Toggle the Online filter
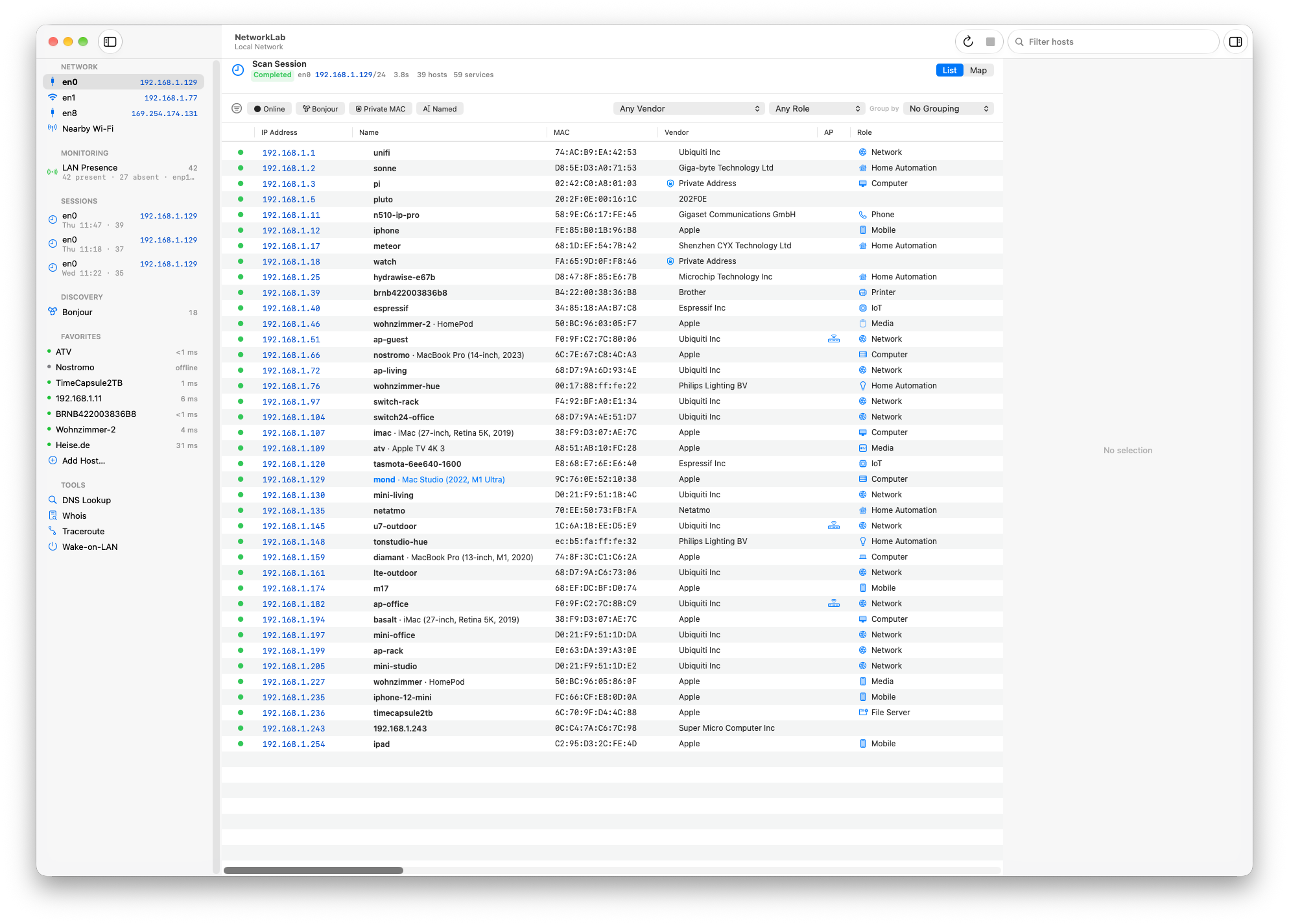 (x=270, y=109)
